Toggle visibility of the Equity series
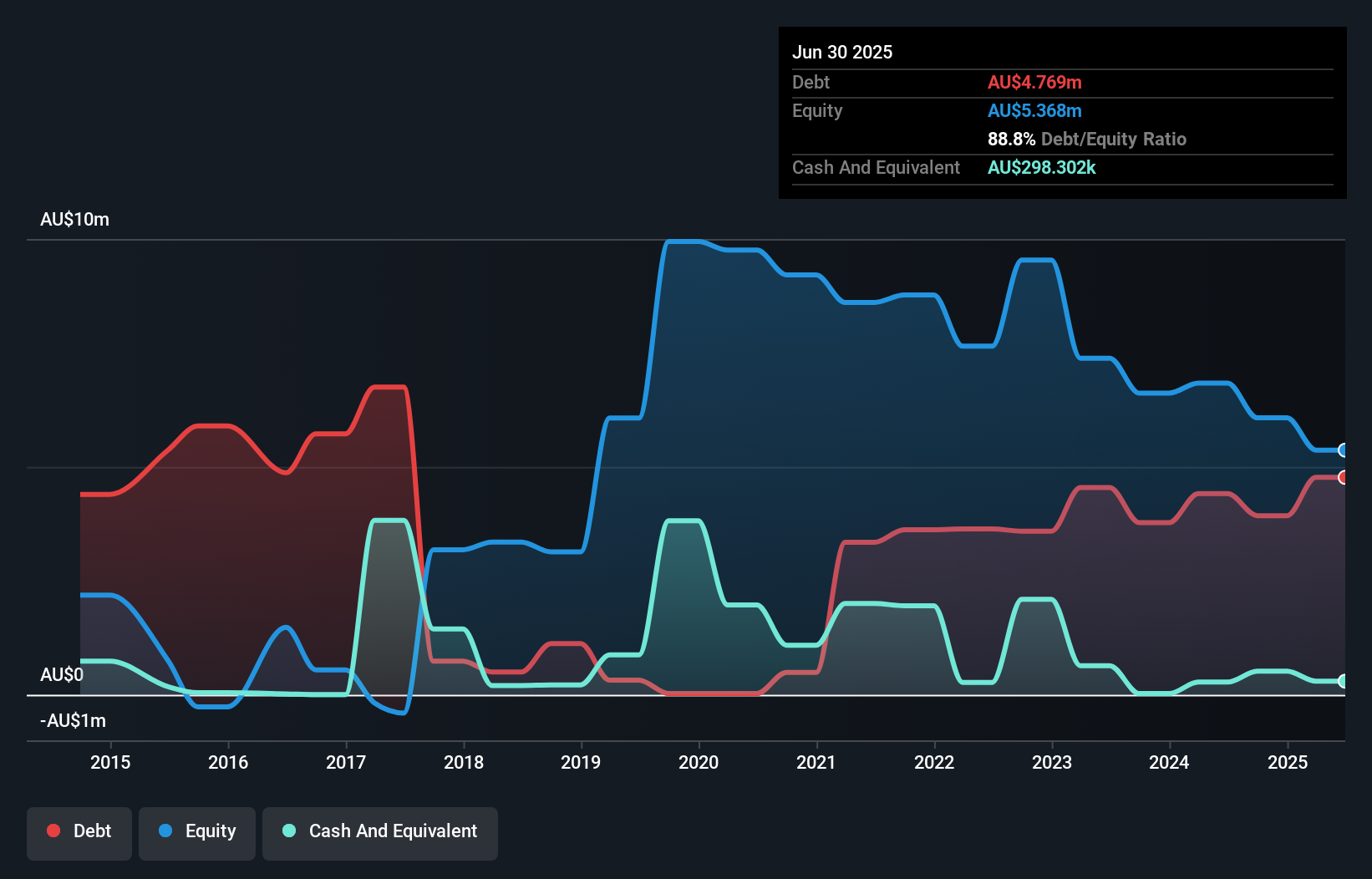Image resolution: width=1372 pixels, height=879 pixels. pos(196,831)
